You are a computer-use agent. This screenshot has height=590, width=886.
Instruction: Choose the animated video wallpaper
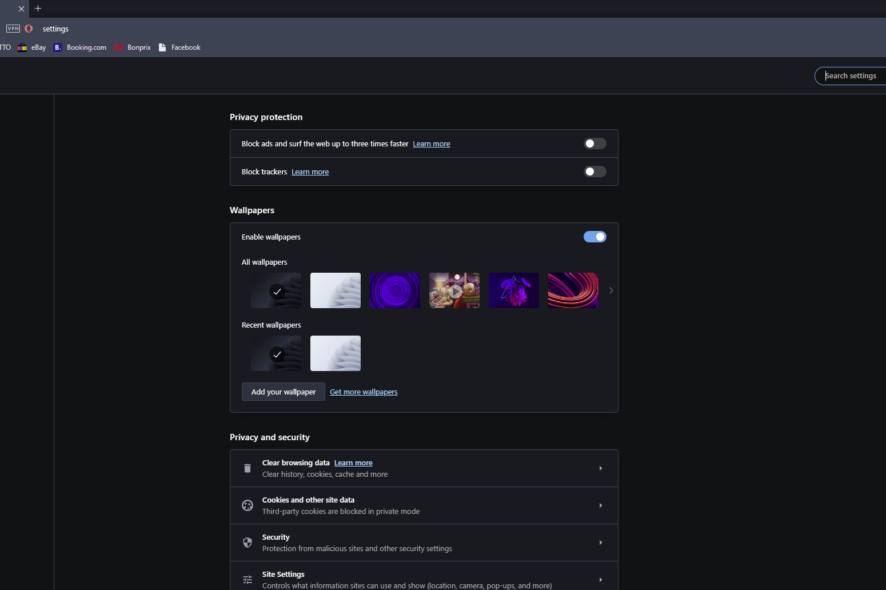[454, 290]
